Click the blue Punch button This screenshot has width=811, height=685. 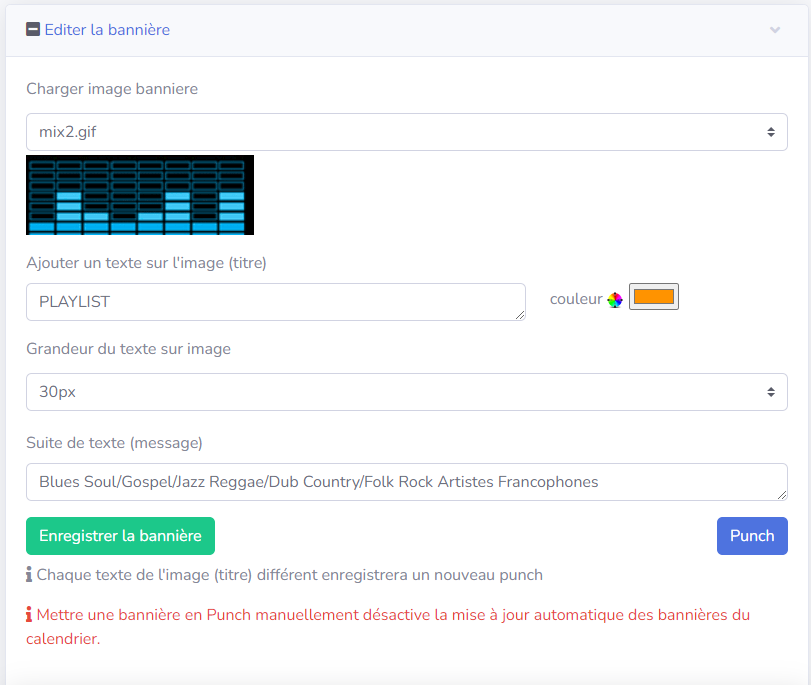752,536
